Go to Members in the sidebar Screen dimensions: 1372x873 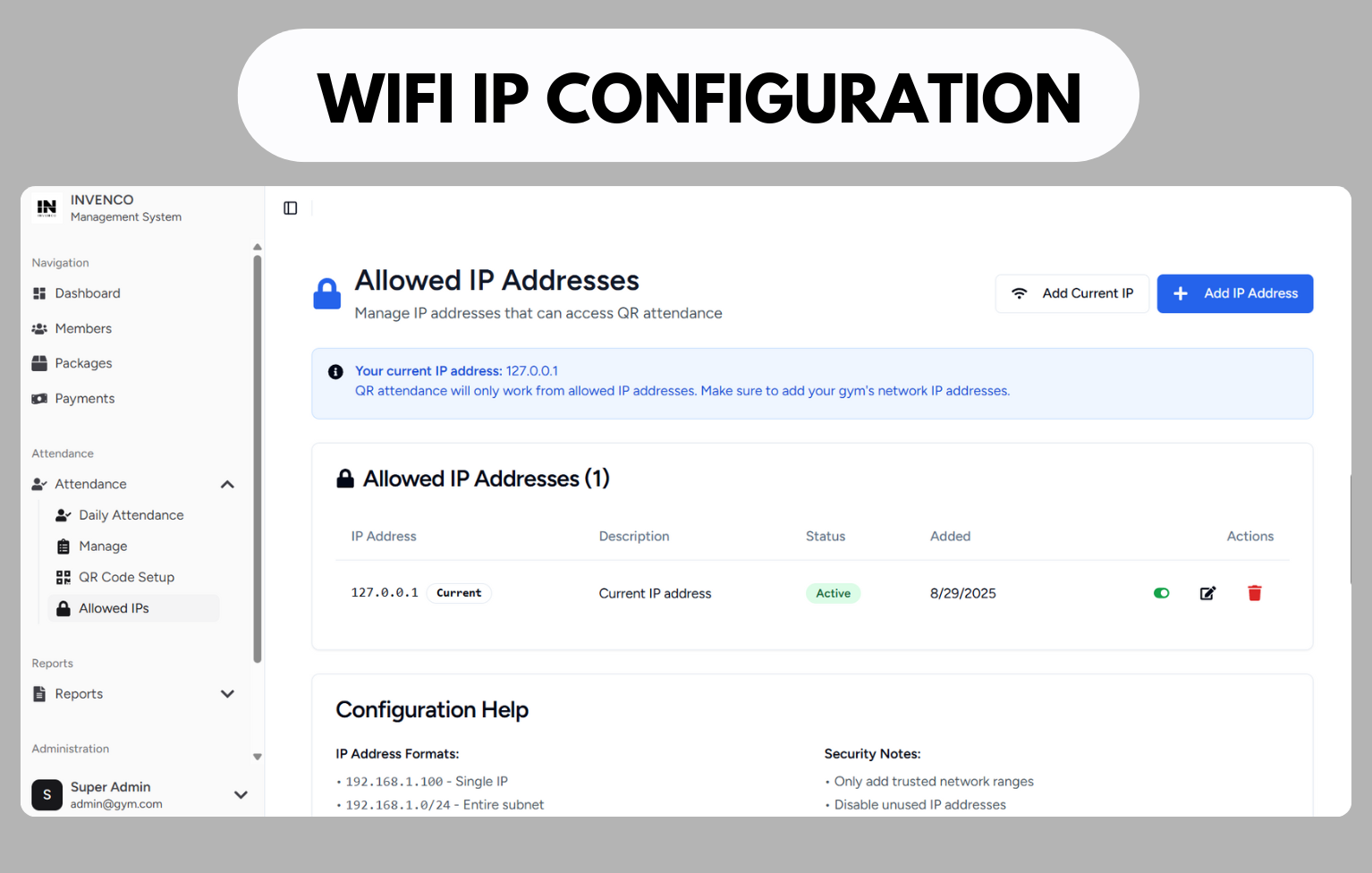[x=83, y=328]
